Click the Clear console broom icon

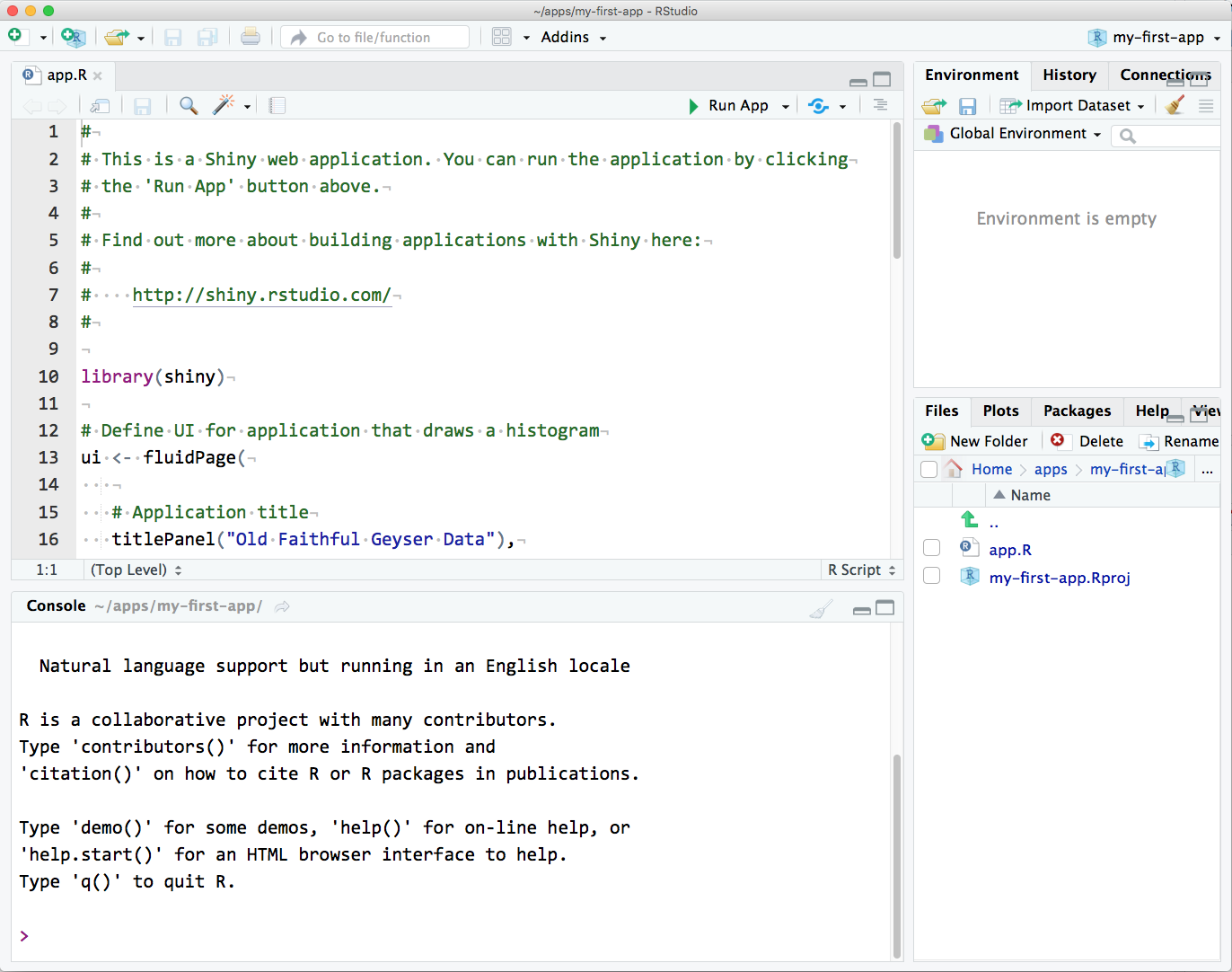821,610
